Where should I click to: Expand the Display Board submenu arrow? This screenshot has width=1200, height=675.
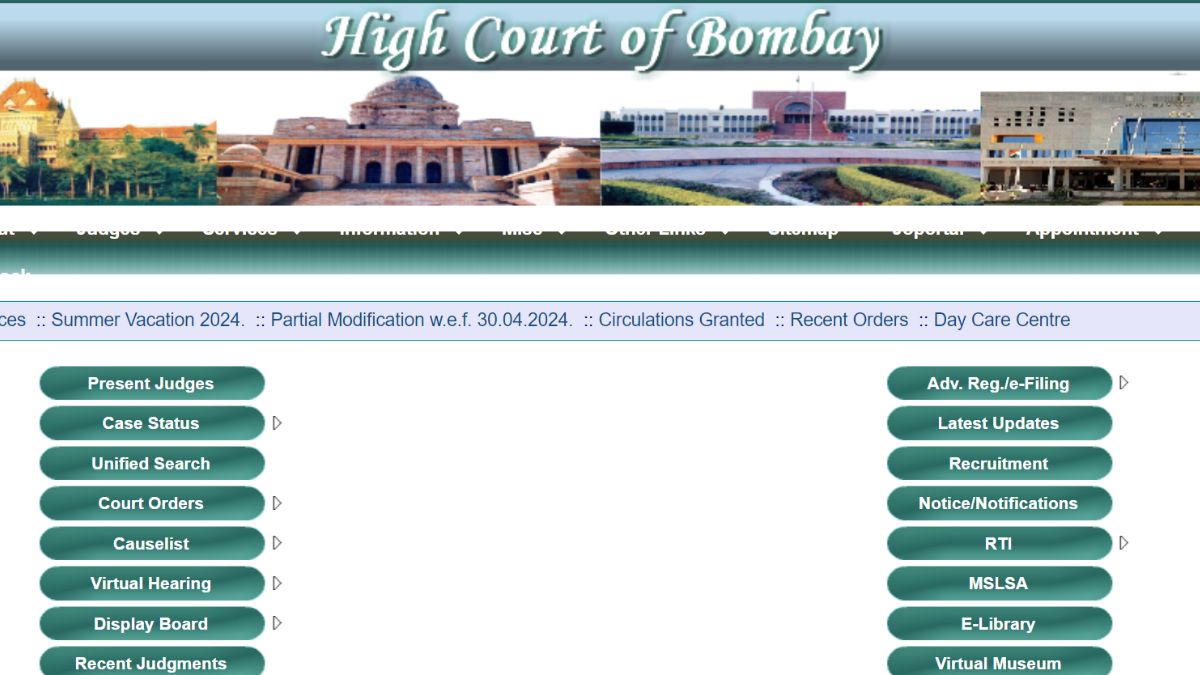pyautogui.click(x=277, y=623)
